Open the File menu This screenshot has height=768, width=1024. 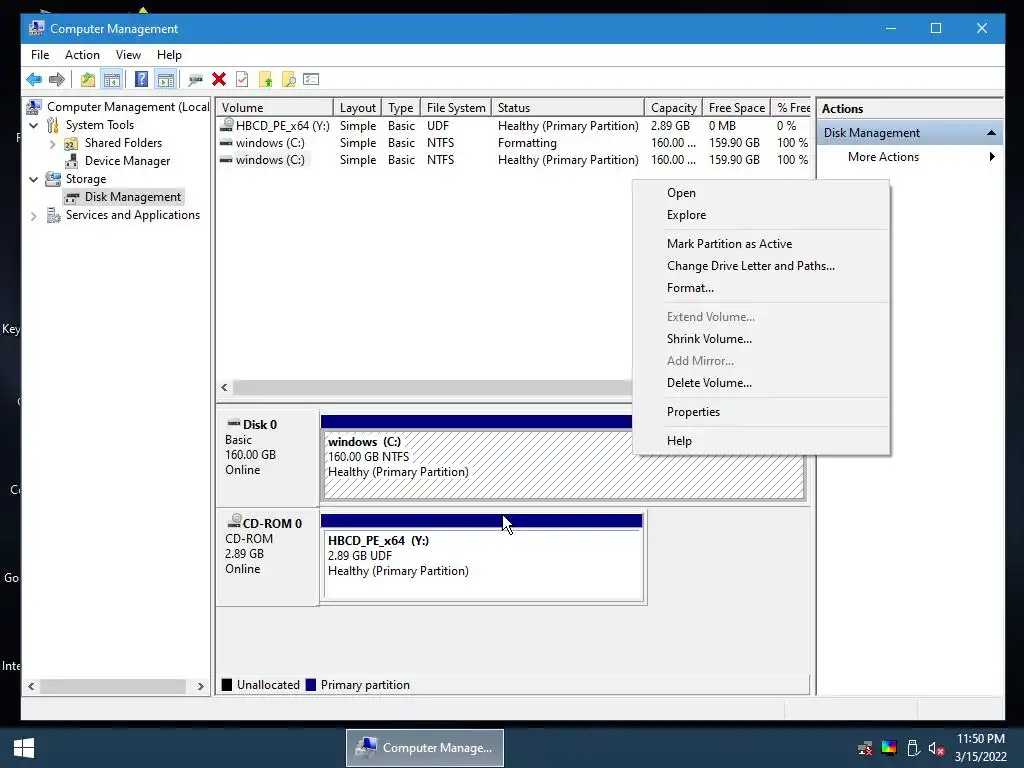[x=40, y=55]
